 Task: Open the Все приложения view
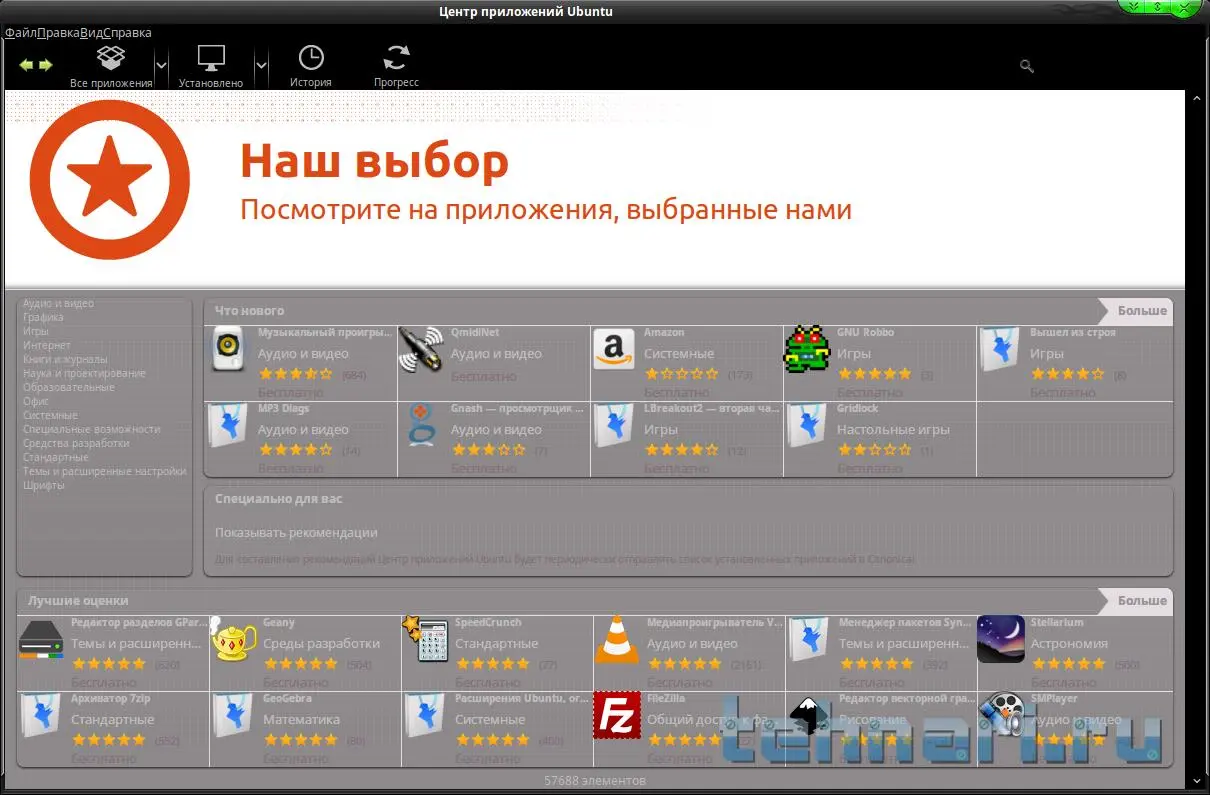click(x=111, y=66)
